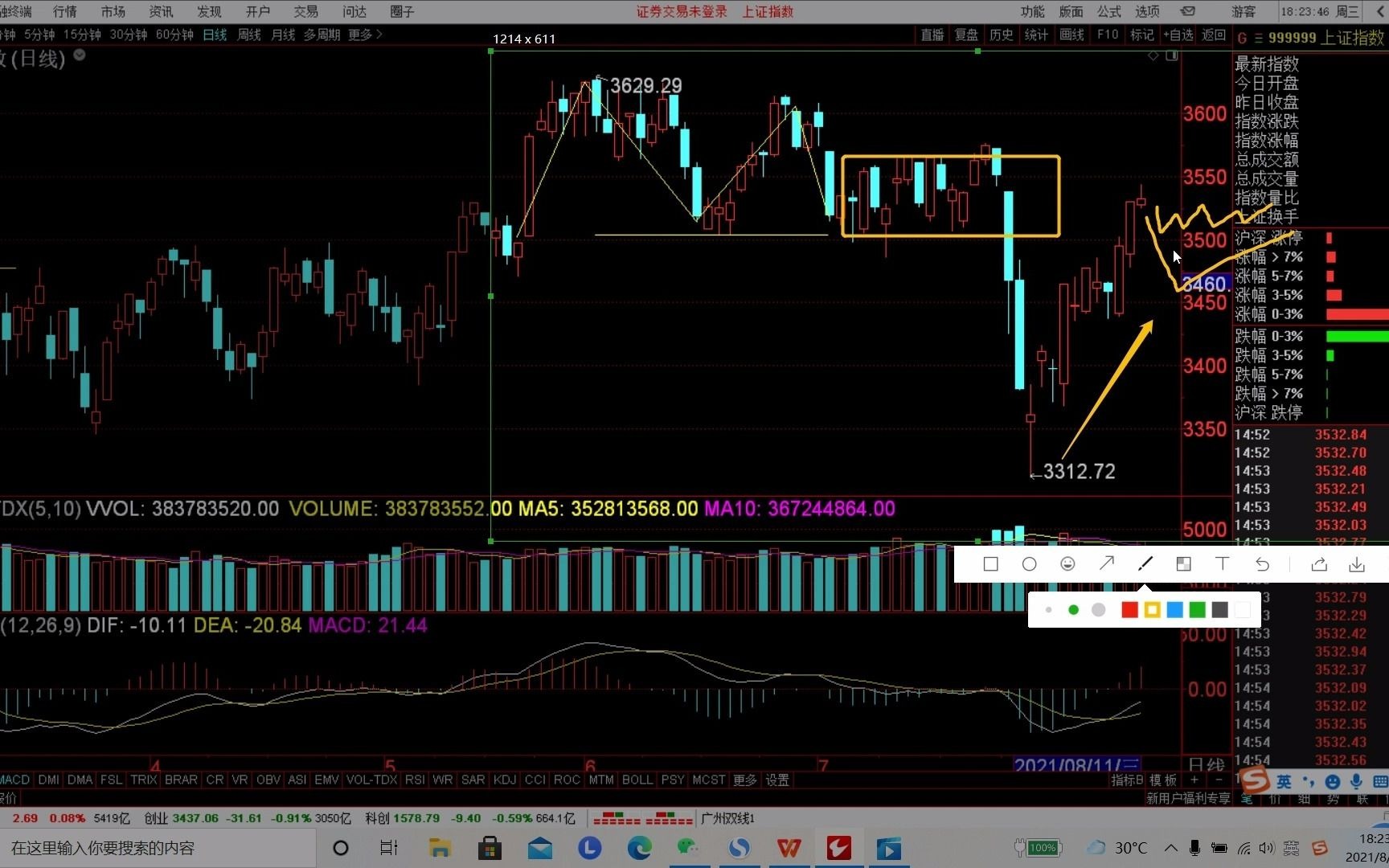Pick the green color swatch
This screenshot has height=868, width=1389.
tap(1197, 610)
